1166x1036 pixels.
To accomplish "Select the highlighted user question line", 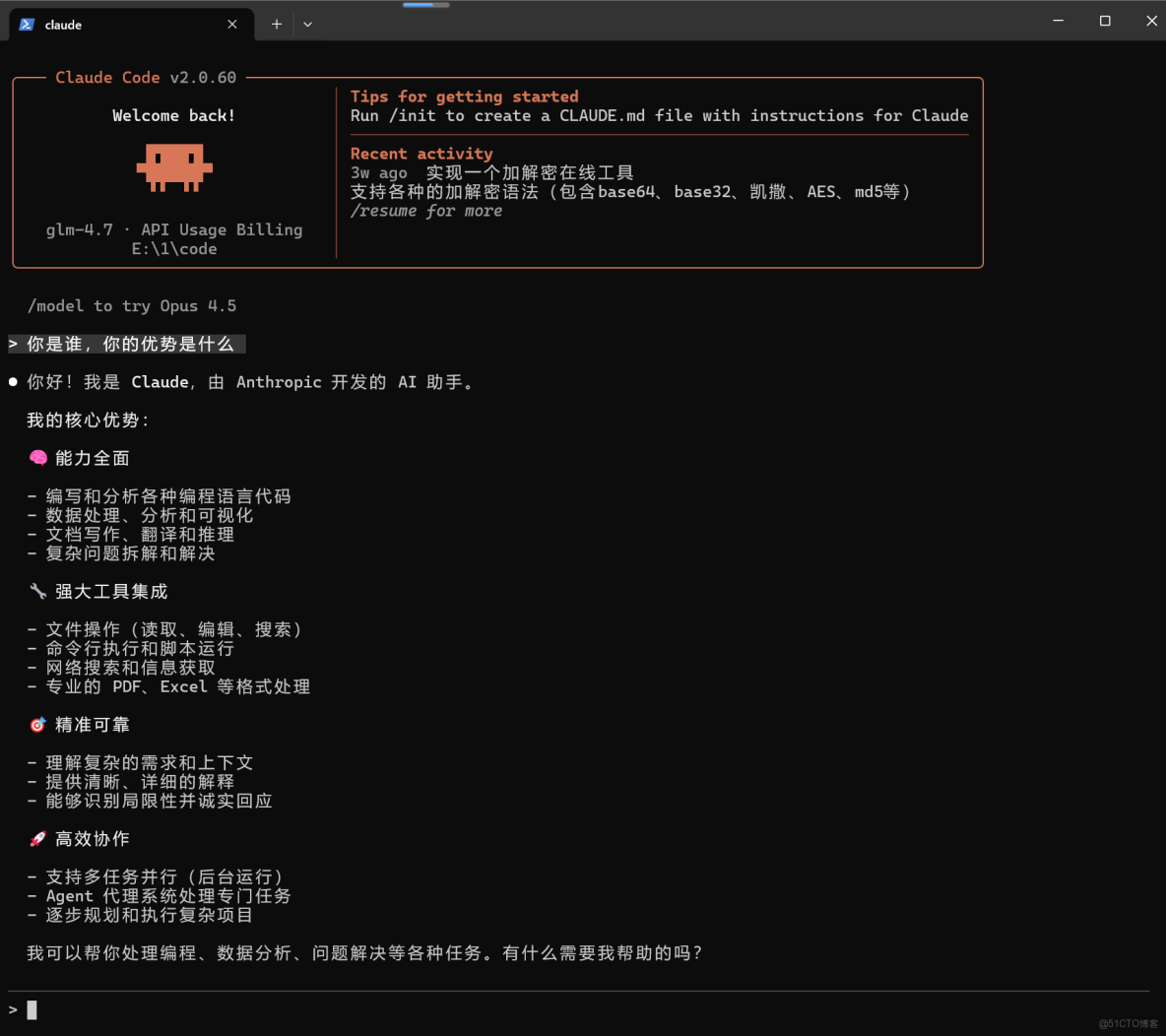I will tap(126, 344).
